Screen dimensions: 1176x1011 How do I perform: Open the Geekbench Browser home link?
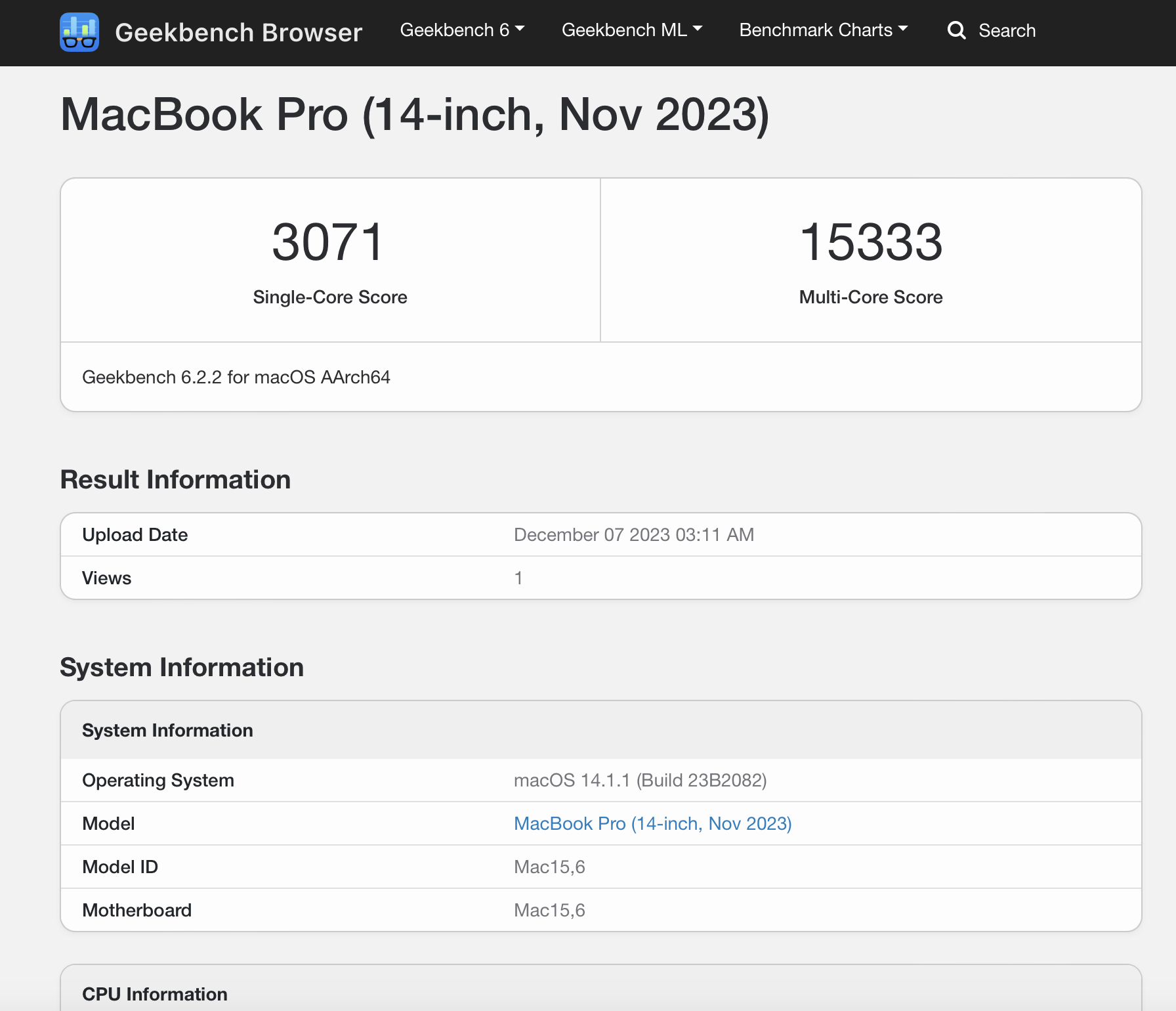click(238, 32)
